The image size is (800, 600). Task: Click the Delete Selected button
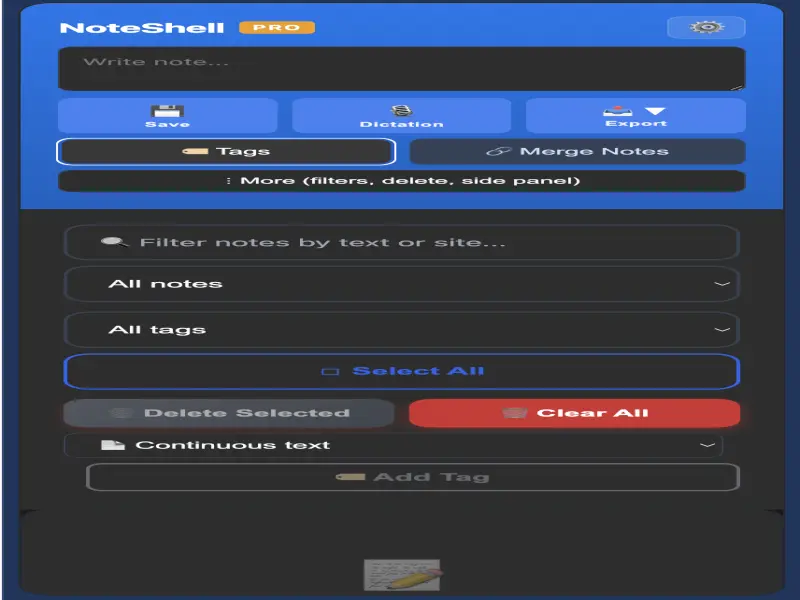pyautogui.click(x=229, y=413)
